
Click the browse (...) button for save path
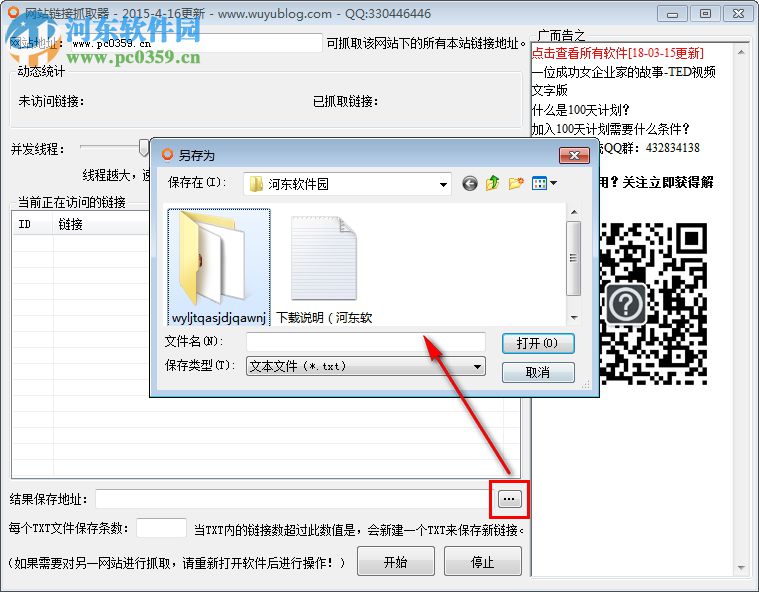509,499
